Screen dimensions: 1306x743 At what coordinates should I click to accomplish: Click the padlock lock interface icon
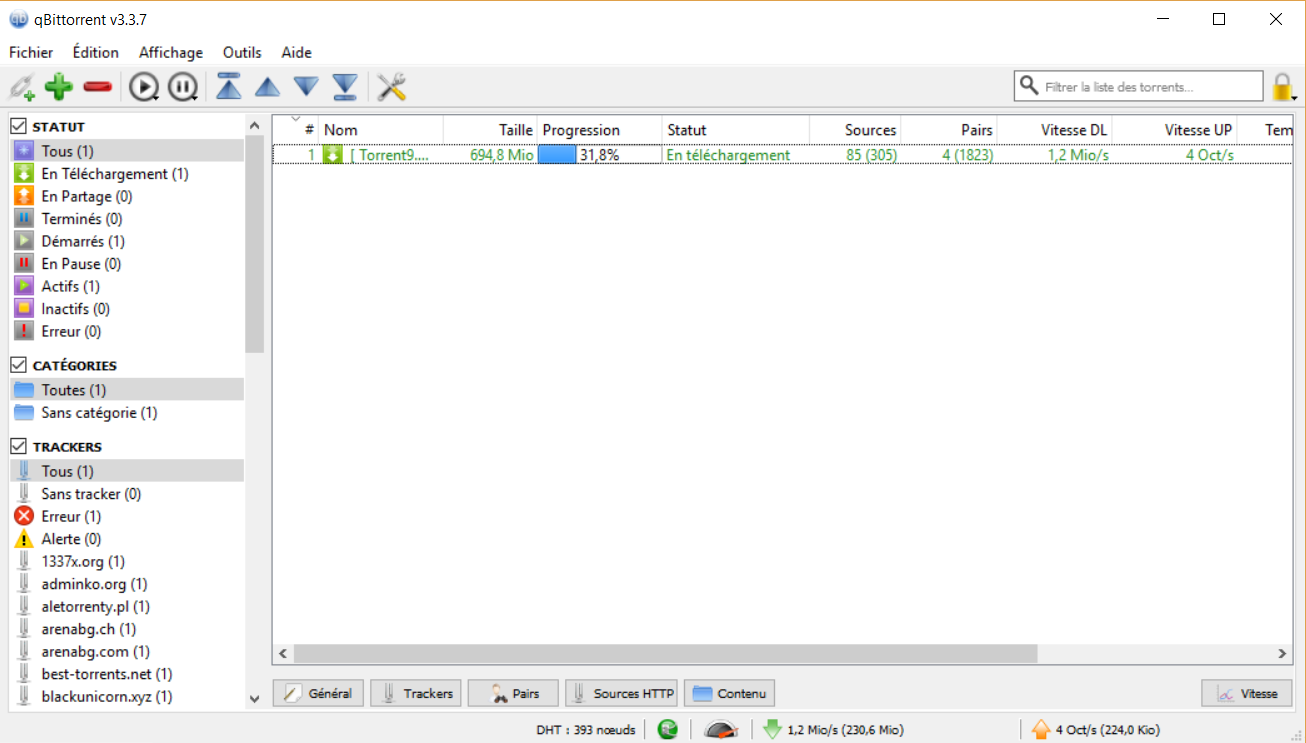click(x=1281, y=87)
